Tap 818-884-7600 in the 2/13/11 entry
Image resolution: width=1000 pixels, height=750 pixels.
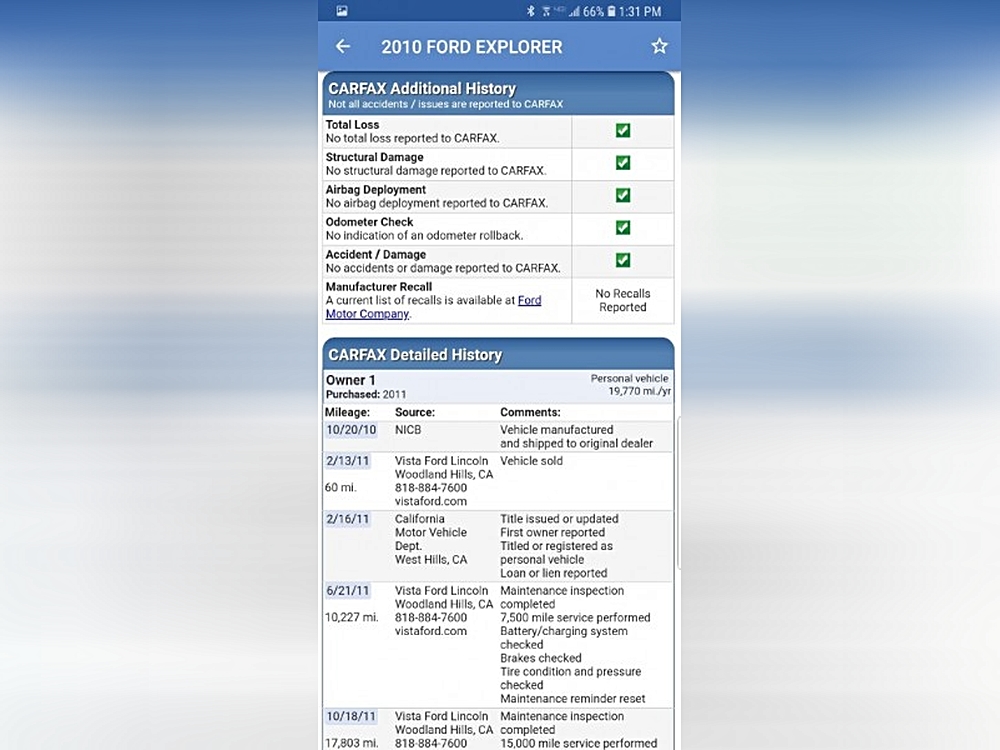pos(431,488)
